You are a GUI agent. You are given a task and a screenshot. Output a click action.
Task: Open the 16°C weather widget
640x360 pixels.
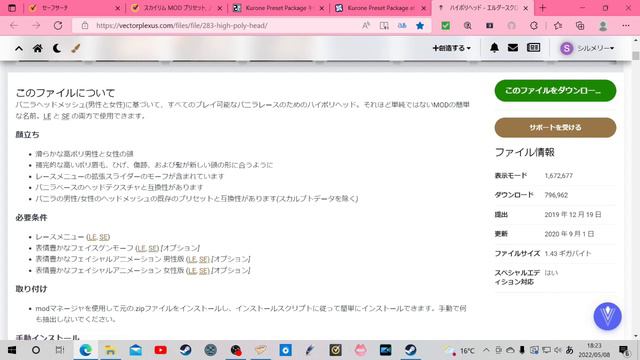pyautogui.click(x=460, y=350)
